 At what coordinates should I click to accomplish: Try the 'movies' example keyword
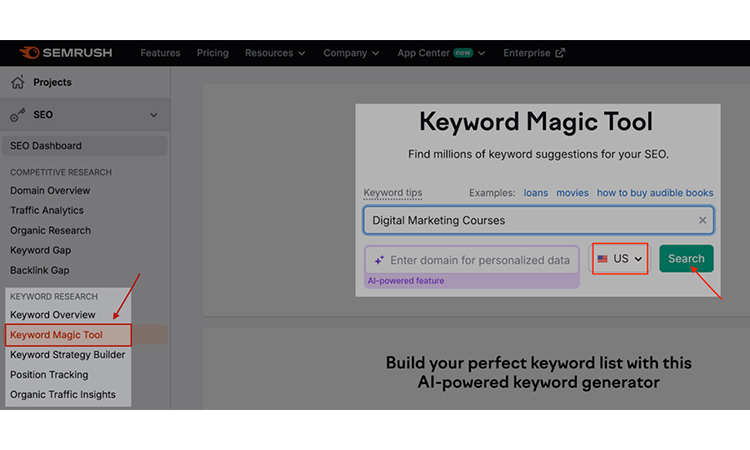[x=572, y=193]
